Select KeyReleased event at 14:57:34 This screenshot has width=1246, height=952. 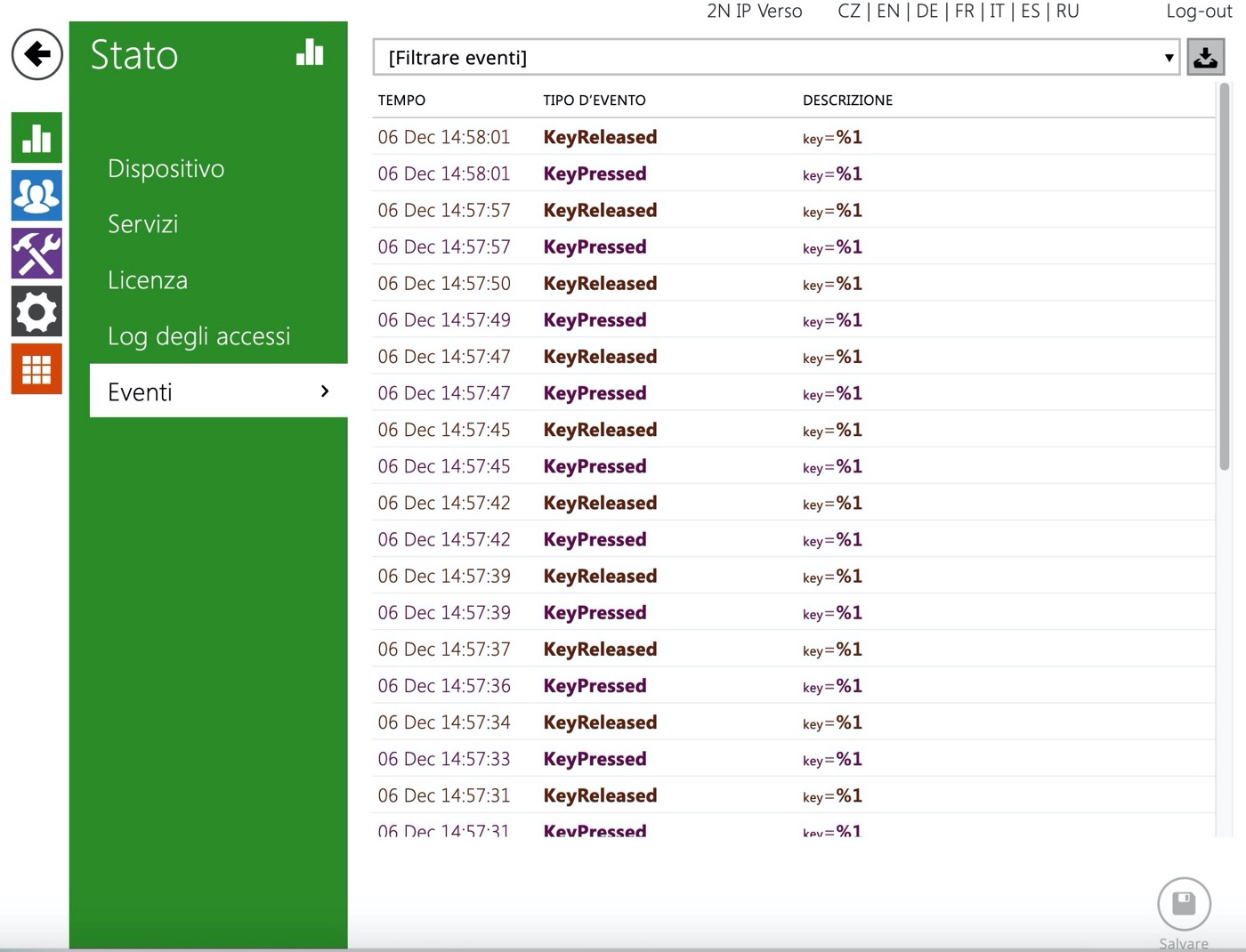click(794, 722)
